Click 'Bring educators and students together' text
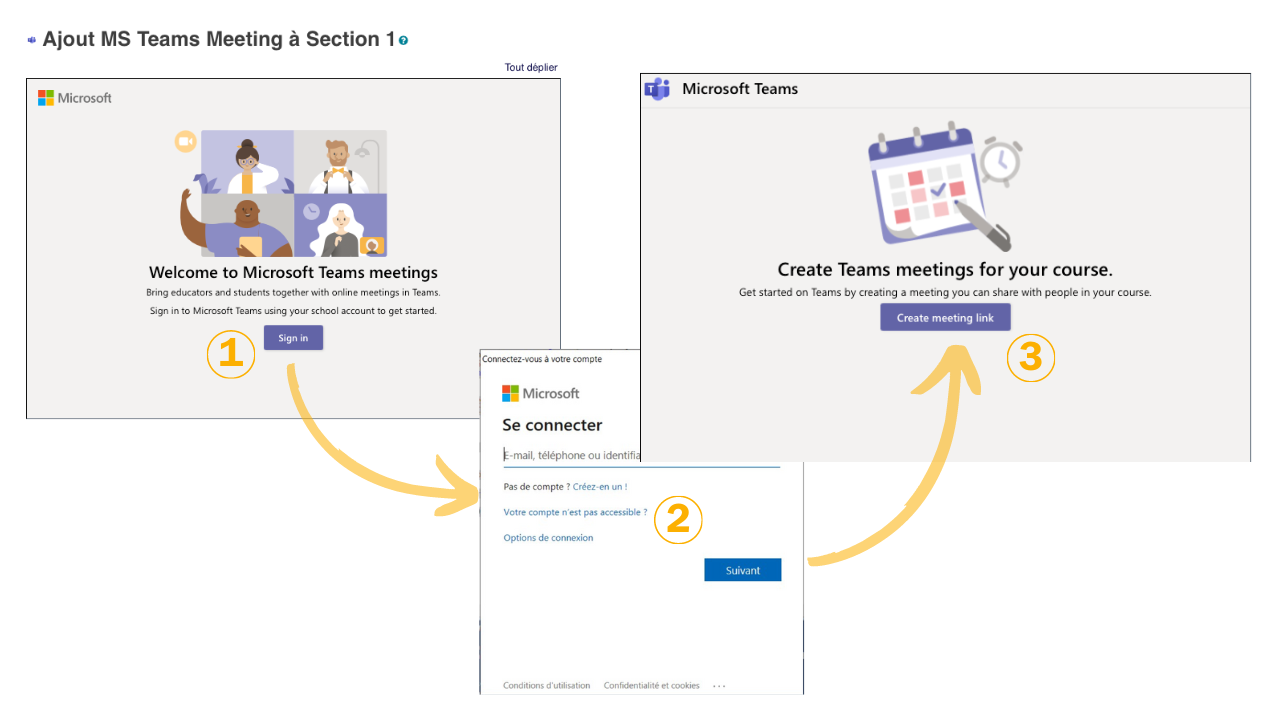This screenshot has width=1280, height=720. (293, 293)
